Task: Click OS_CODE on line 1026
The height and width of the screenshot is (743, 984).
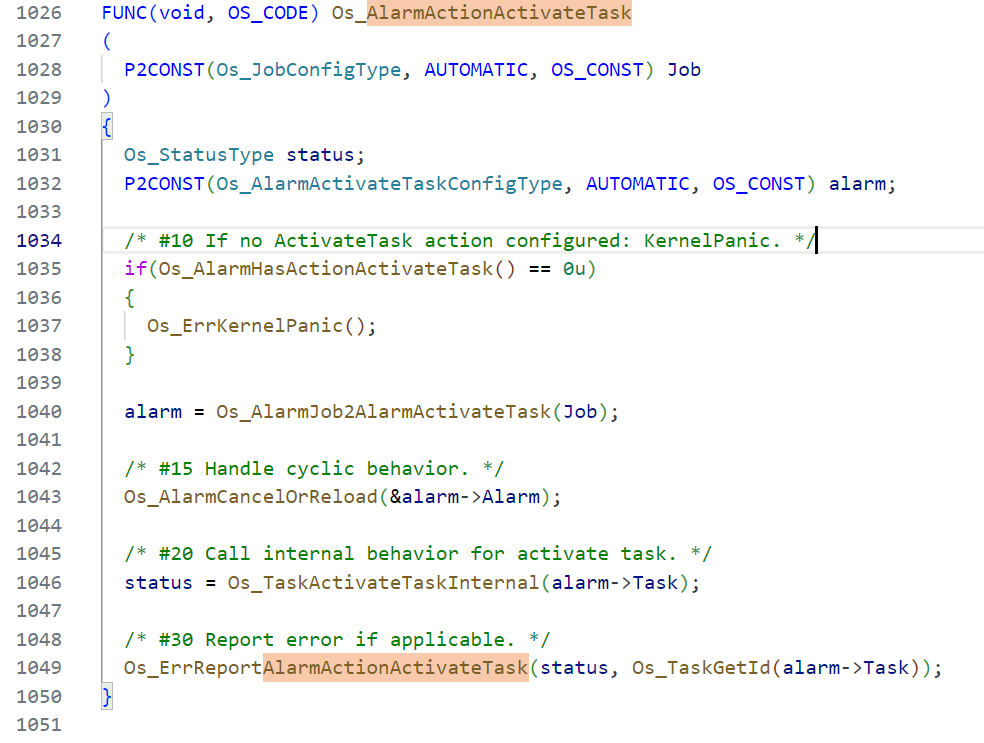Action: (x=268, y=13)
